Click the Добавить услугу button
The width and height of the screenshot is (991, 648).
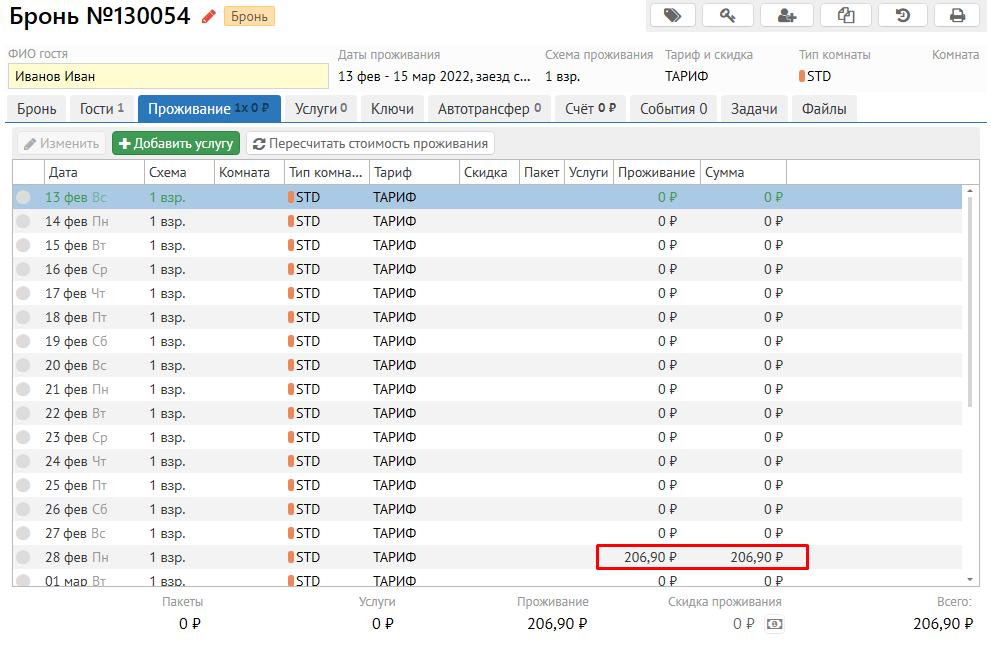[176, 144]
